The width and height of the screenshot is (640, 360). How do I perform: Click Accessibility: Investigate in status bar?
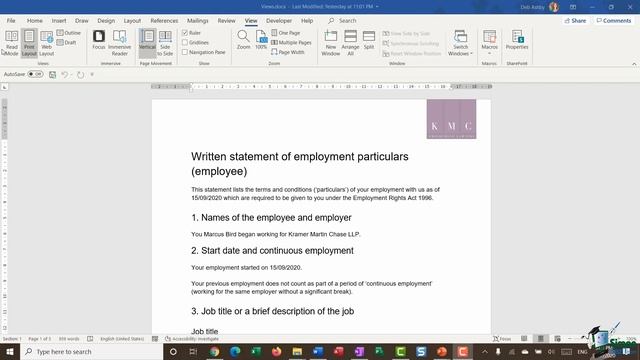[192, 339]
